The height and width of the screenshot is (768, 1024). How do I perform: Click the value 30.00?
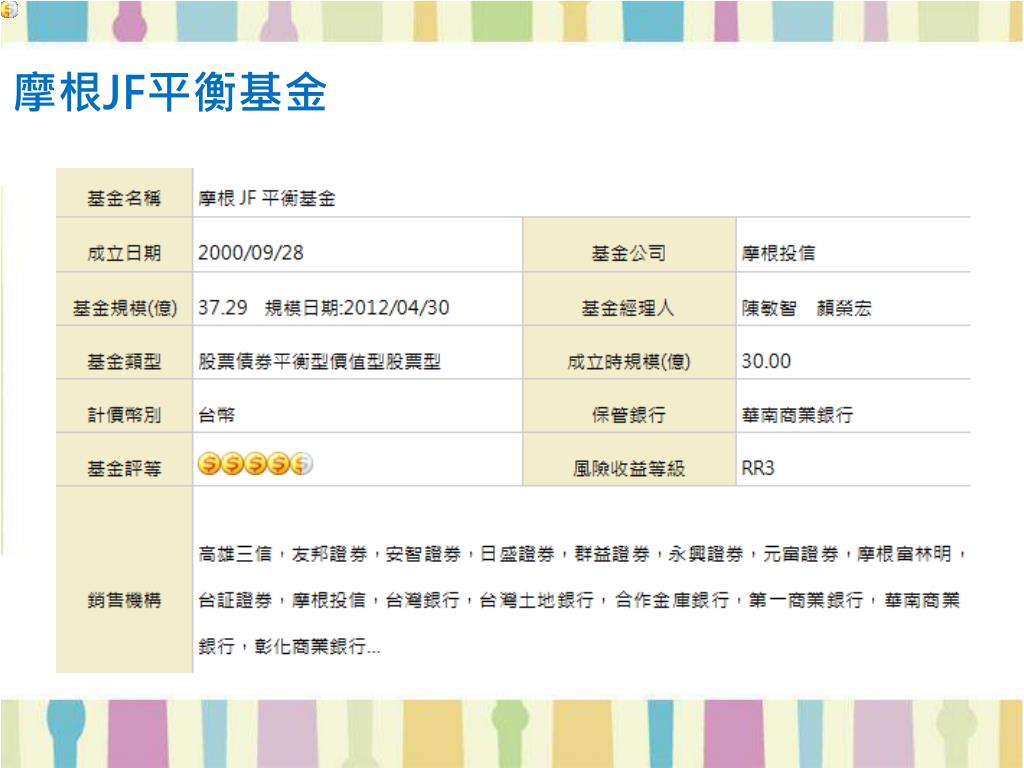click(x=766, y=361)
